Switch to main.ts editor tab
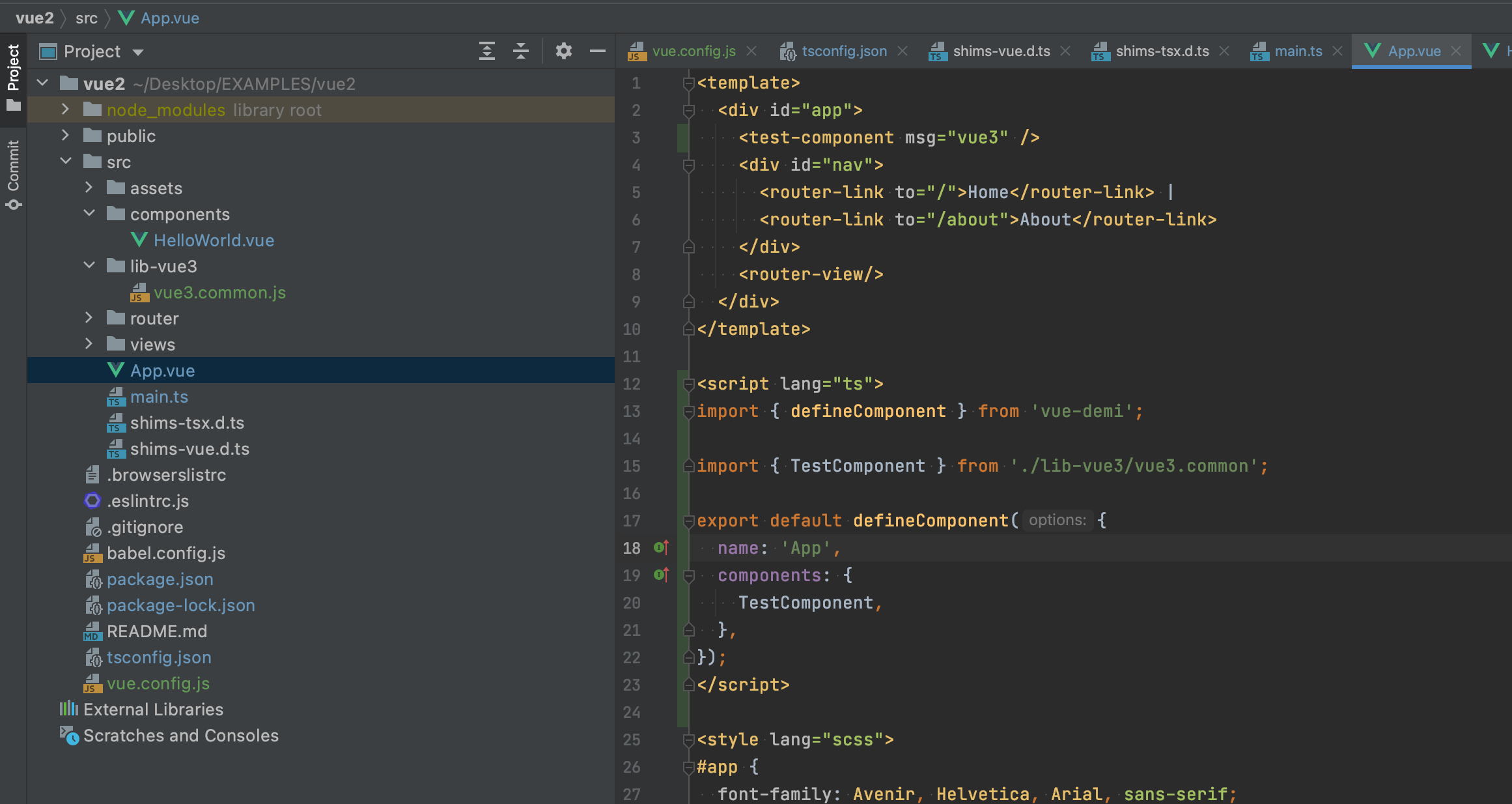The height and width of the screenshot is (804, 1512). pos(1298,51)
